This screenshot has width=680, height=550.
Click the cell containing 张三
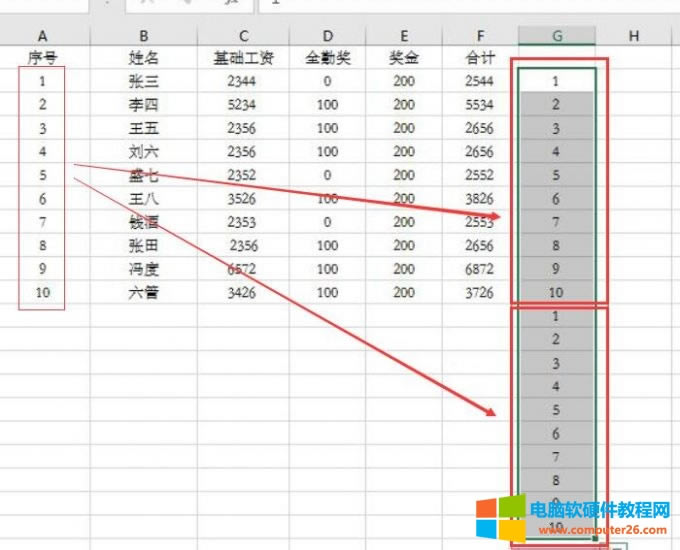(144, 82)
